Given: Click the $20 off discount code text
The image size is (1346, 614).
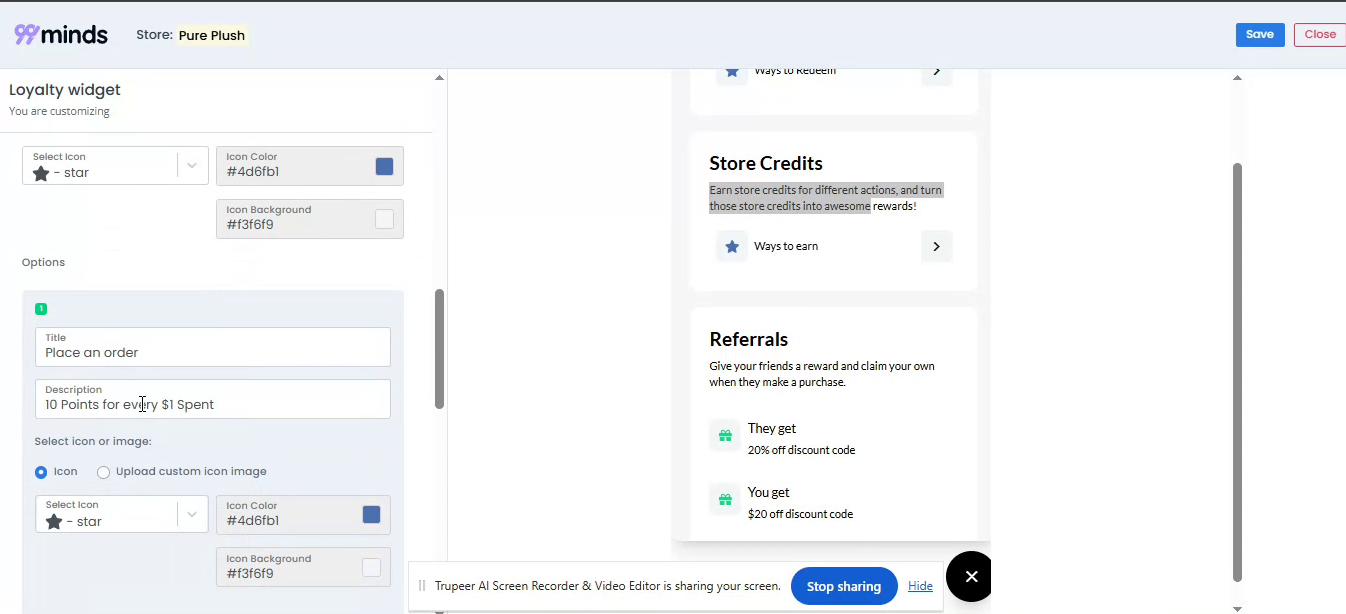Looking at the screenshot, I should [800, 514].
